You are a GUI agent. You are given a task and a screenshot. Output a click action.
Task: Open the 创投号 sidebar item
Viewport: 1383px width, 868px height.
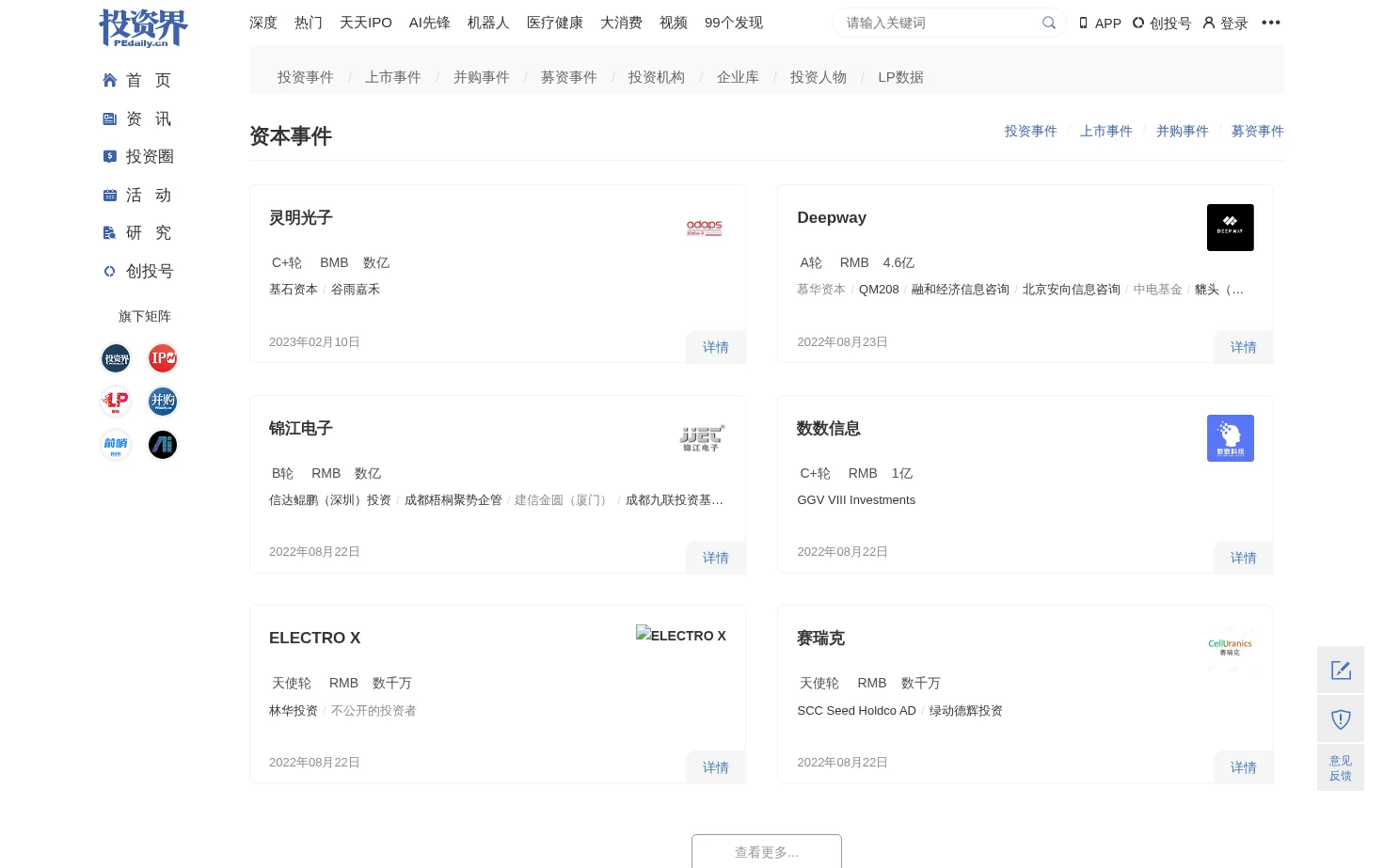coord(138,271)
